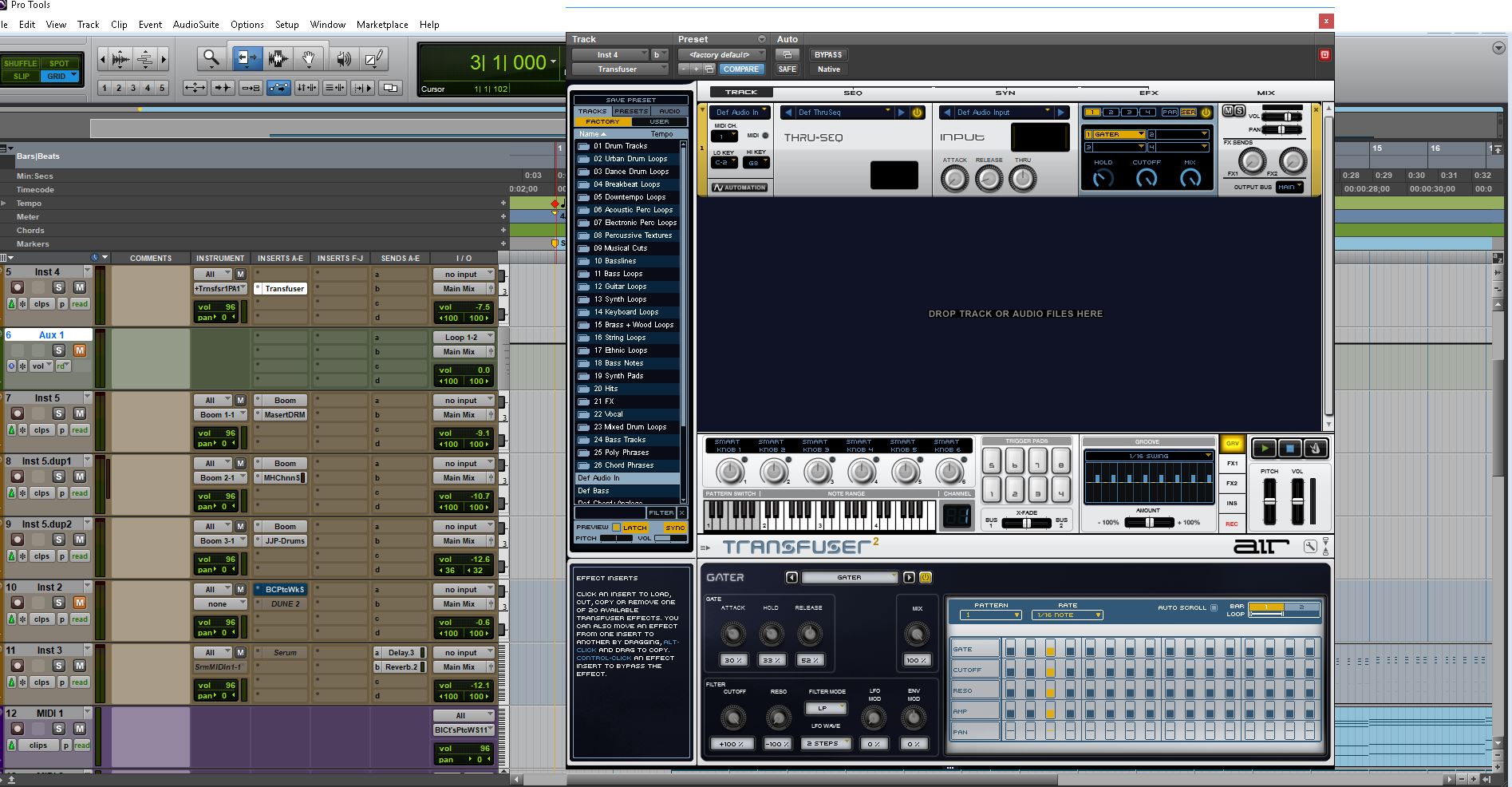The width and height of the screenshot is (1512, 787).
Task: Click the main counter display 3|1|000
Action: coord(507,62)
